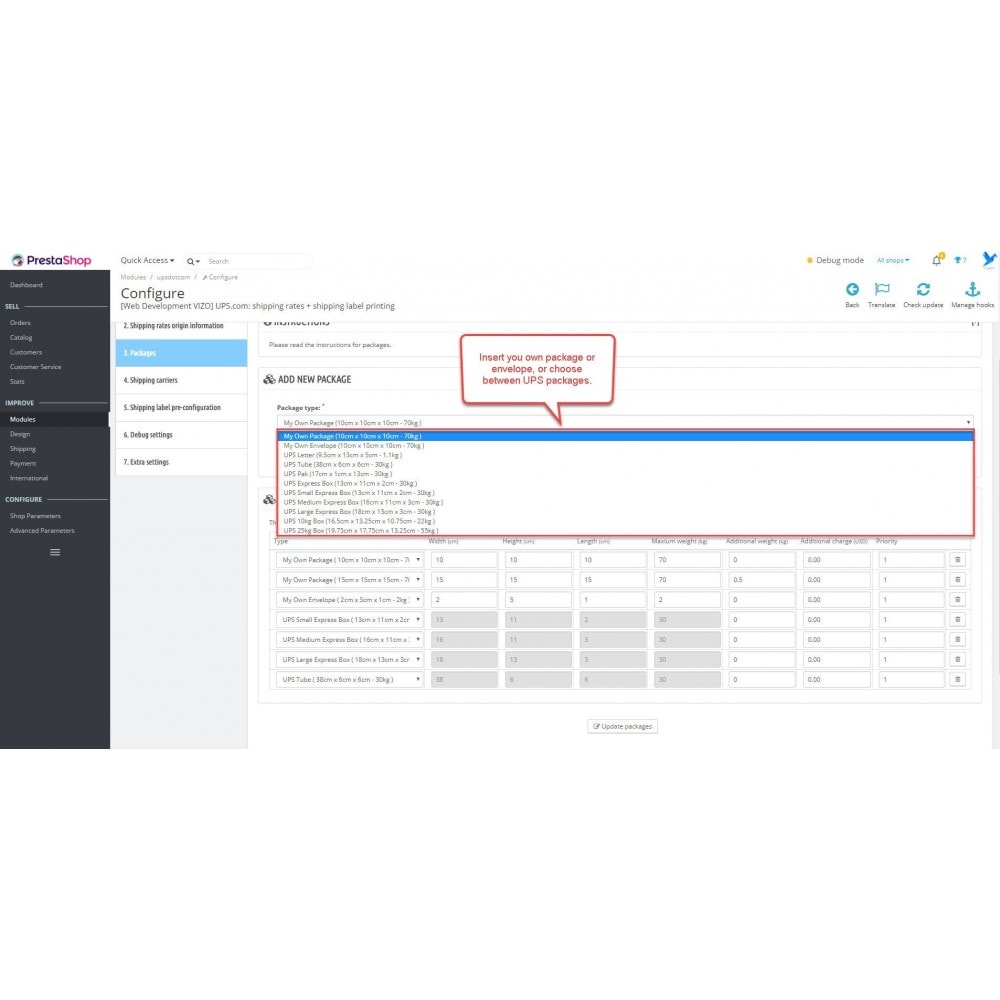Open Orders in the sidebar
The width and height of the screenshot is (1000, 1000).
tap(20, 323)
